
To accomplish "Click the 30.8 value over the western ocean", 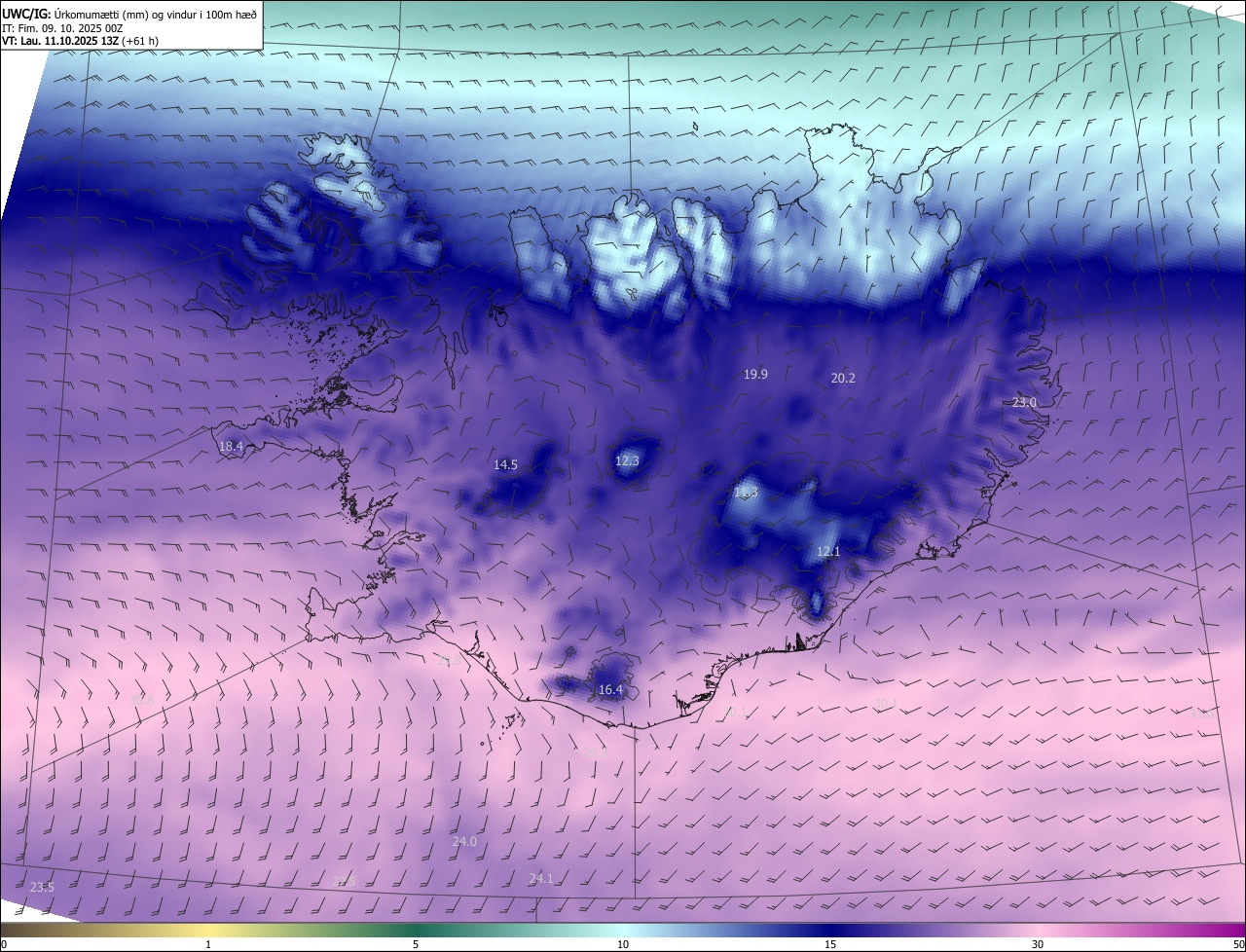I will (141, 700).
